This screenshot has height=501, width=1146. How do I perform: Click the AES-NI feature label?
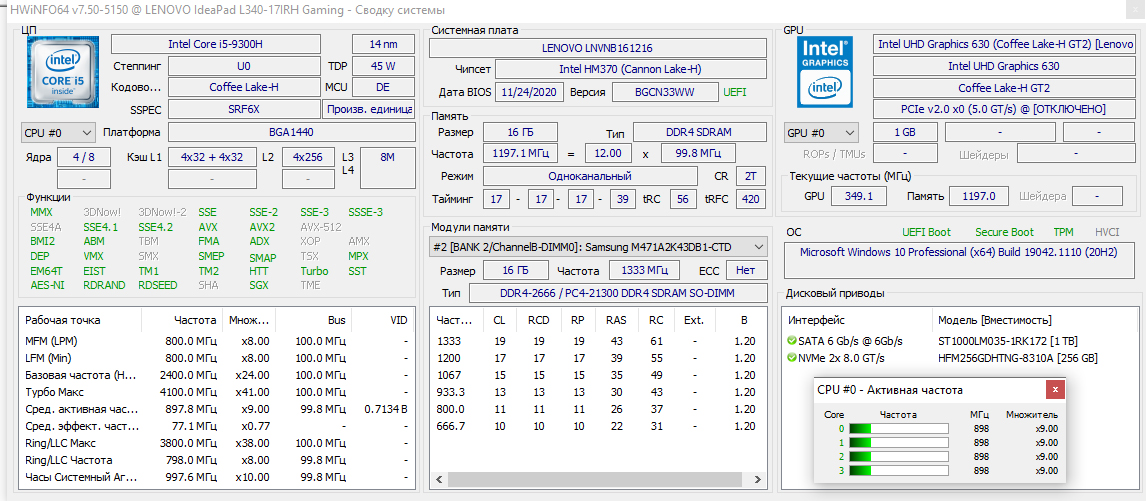point(48,285)
